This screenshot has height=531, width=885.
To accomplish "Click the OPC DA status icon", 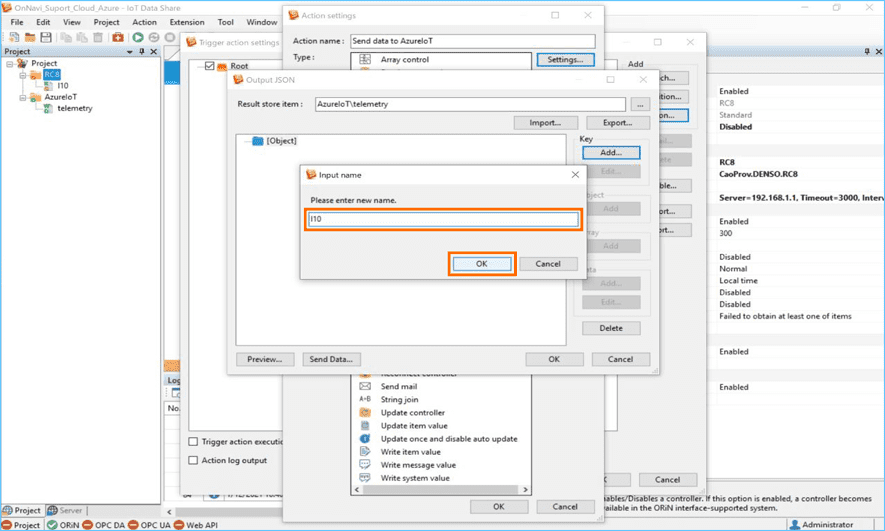I will click(87, 525).
